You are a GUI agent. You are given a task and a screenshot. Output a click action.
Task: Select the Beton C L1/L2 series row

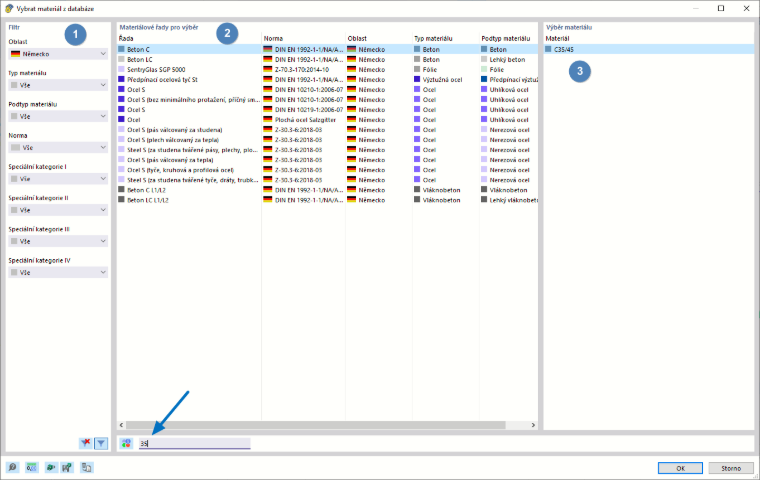point(328,190)
